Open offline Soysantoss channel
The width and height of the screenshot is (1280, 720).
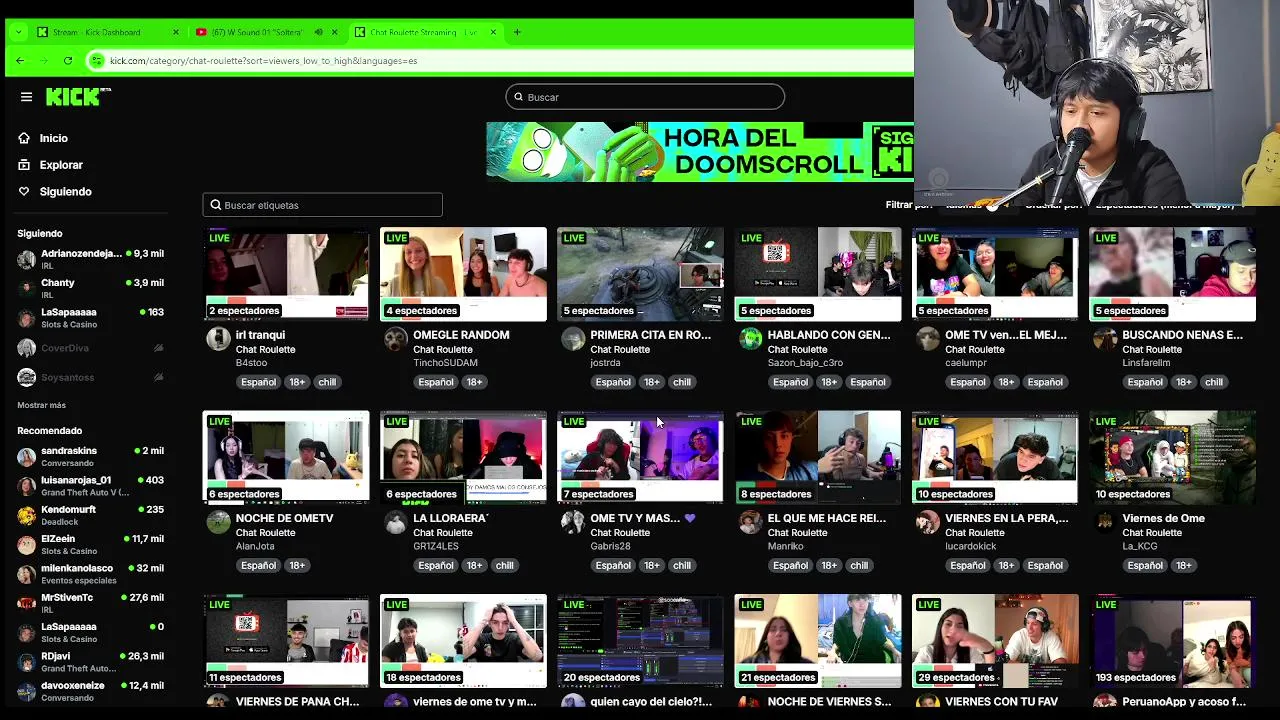coord(90,377)
